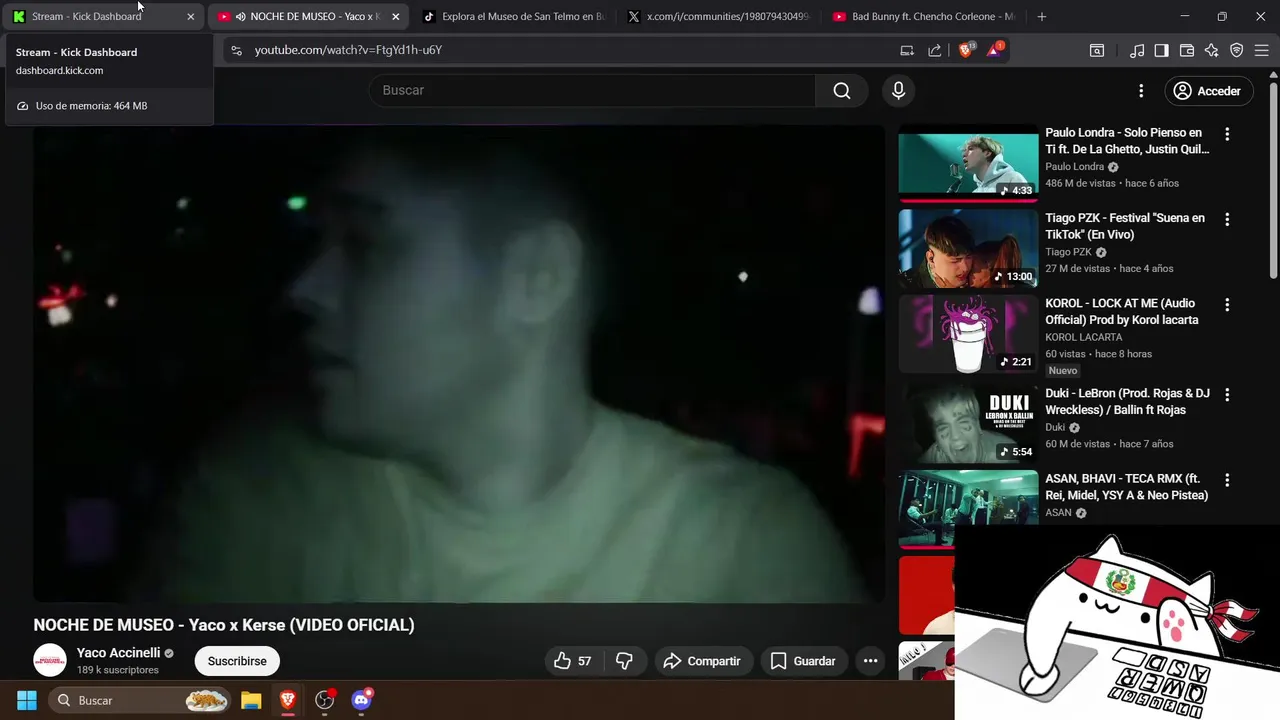This screenshot has height=720, width=1280.
Task: Close the NOCHE DE MUSEO tab
Action: (396, 17)
